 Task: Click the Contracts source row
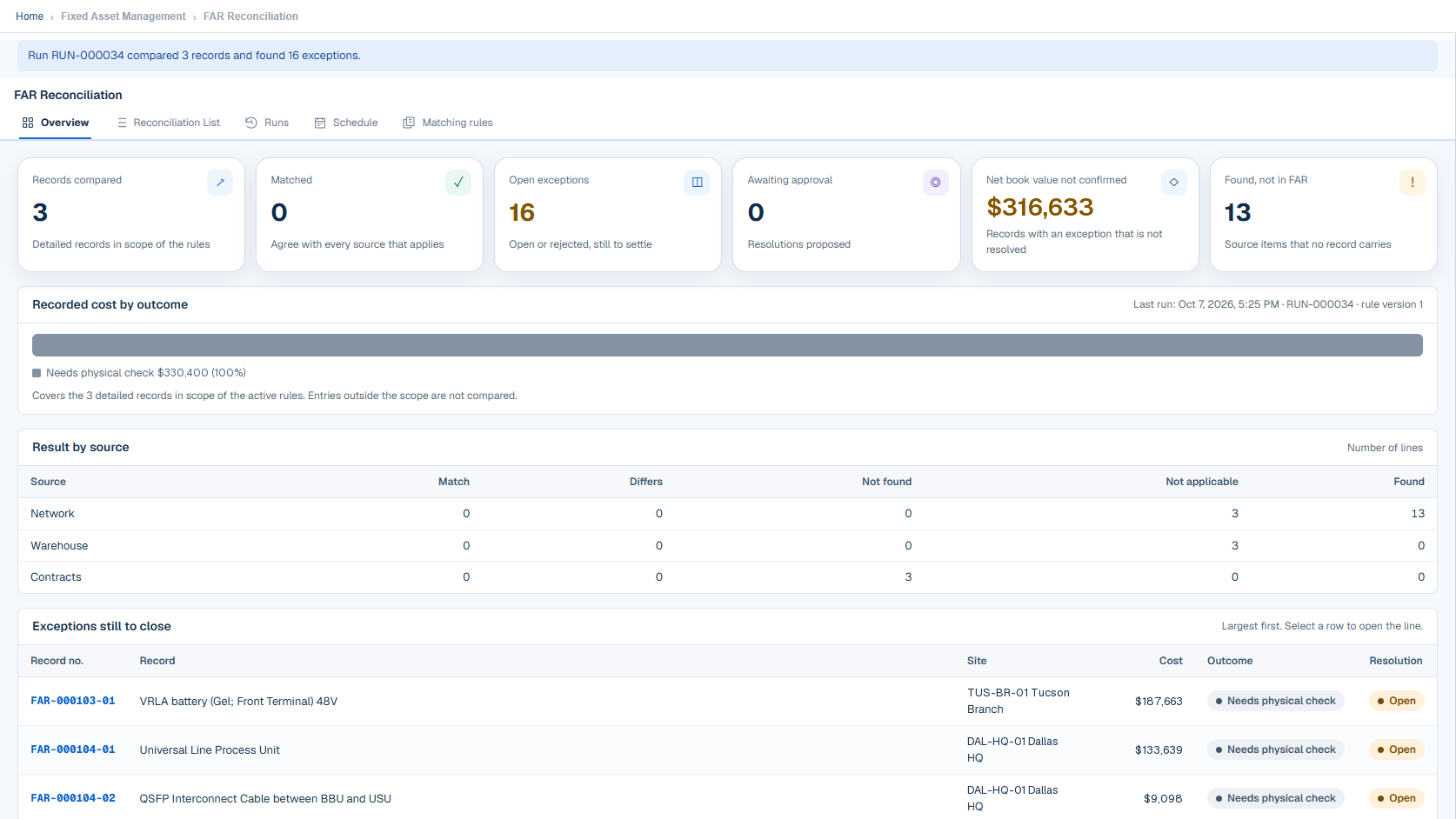727,577
